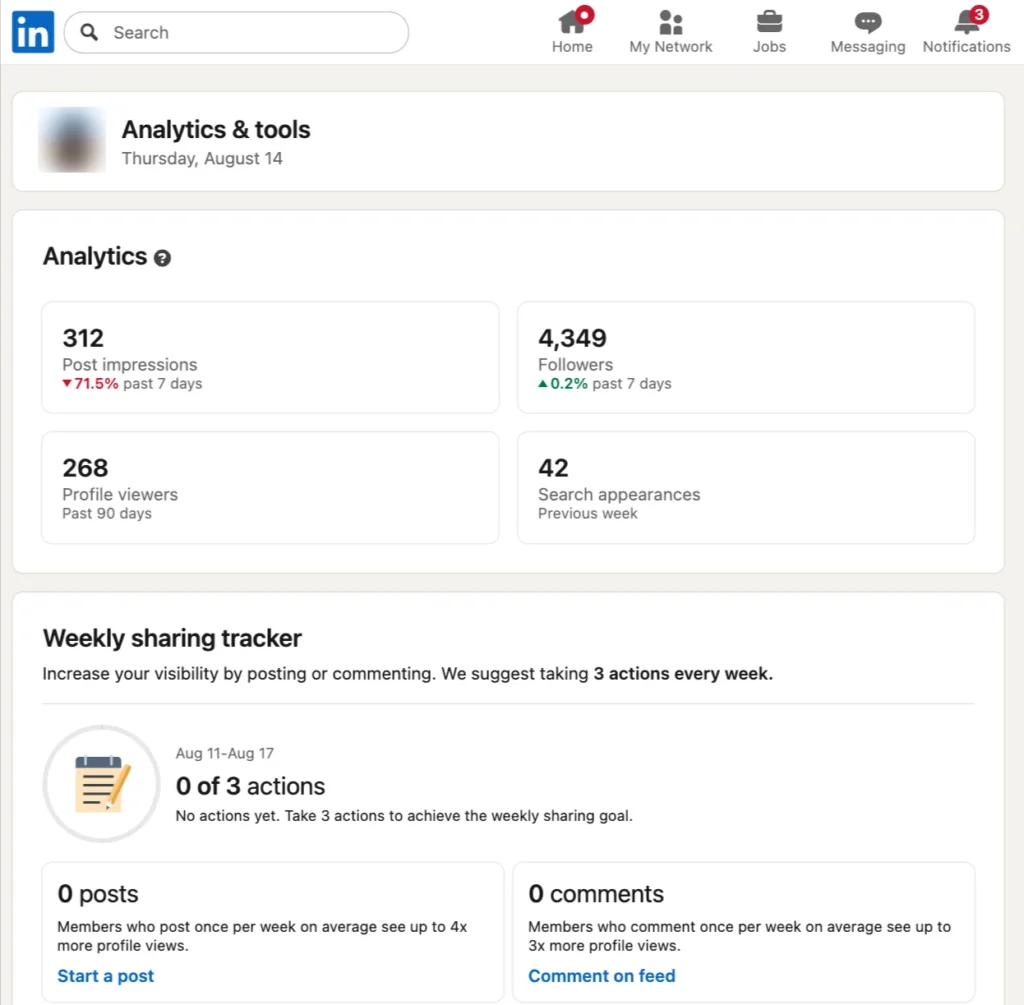Open the Home house icon
The height and width of the screenshot is (1005, 1024).
pos(571,22)
